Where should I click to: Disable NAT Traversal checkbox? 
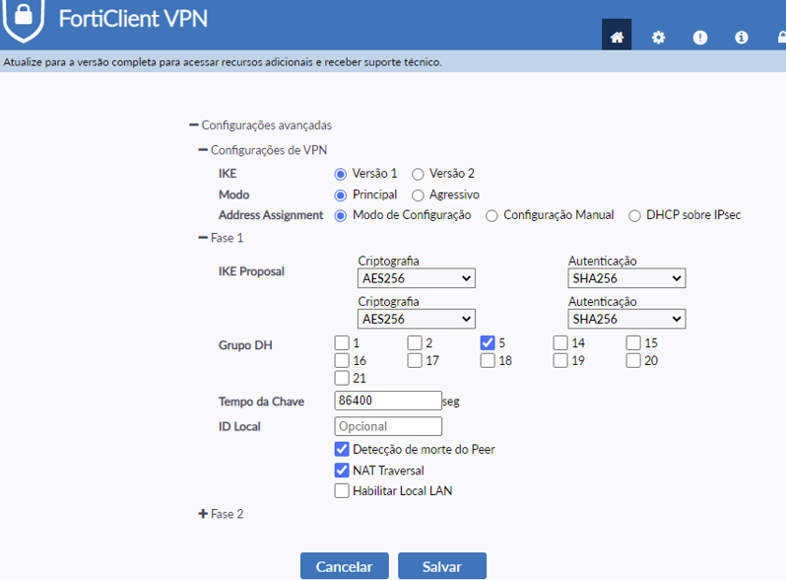coord(342,470)
